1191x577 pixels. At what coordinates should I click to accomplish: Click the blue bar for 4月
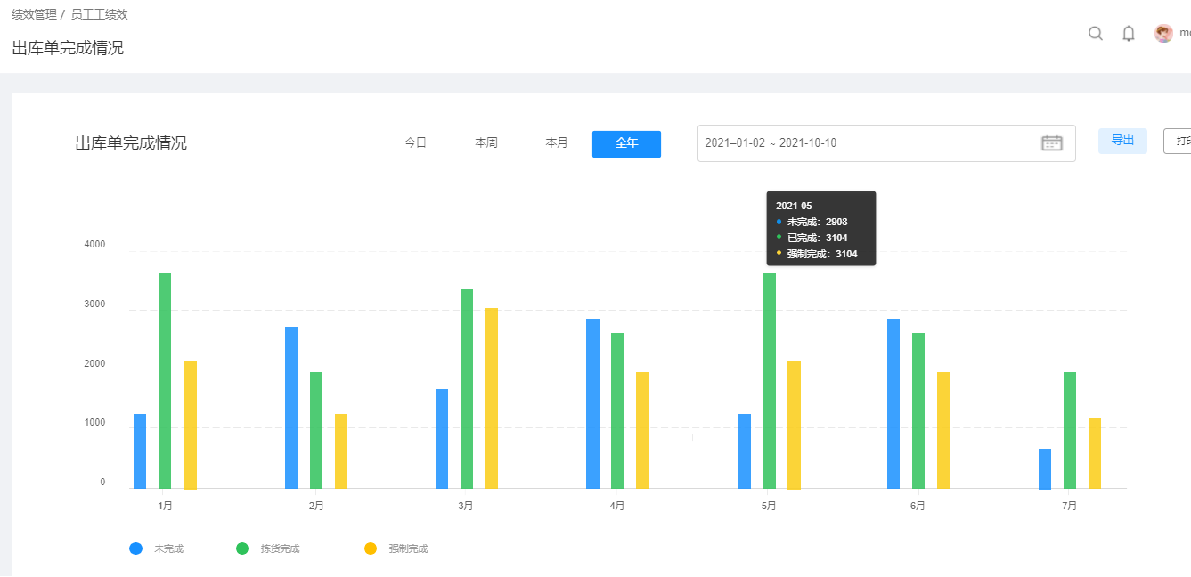coord(593,403)
